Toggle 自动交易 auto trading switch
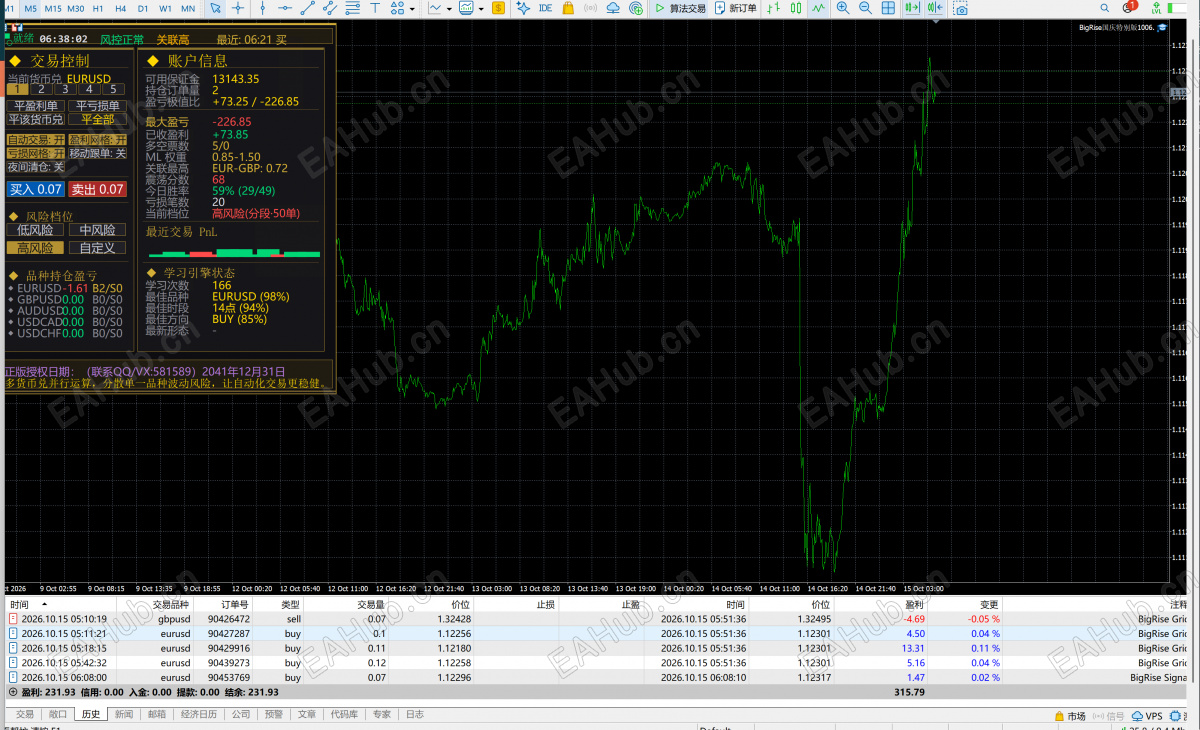The height and width of the screenshot is (730, 1200). point(36,140)
